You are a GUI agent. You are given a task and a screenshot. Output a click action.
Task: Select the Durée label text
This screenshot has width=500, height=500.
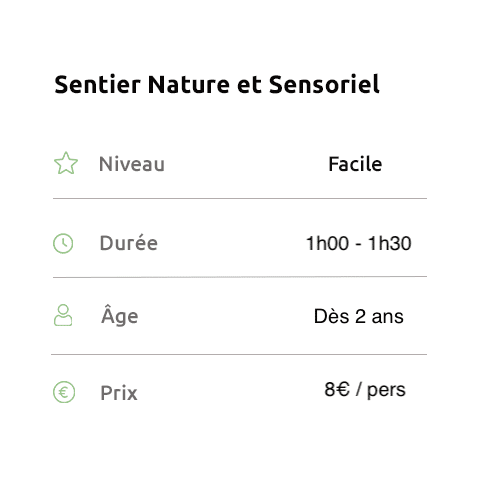(129, 243)
